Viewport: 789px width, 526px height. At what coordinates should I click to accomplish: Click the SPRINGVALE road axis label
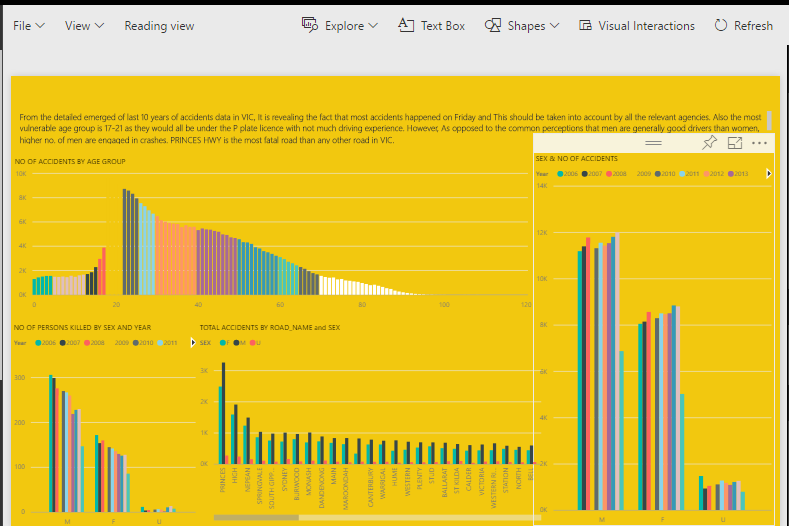[x=260, y=486]
